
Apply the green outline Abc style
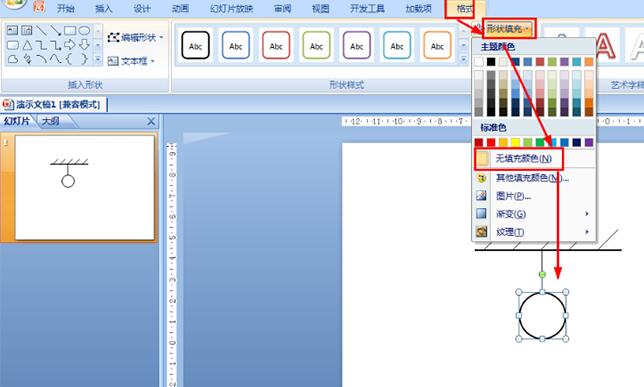[x=316, y=45]
